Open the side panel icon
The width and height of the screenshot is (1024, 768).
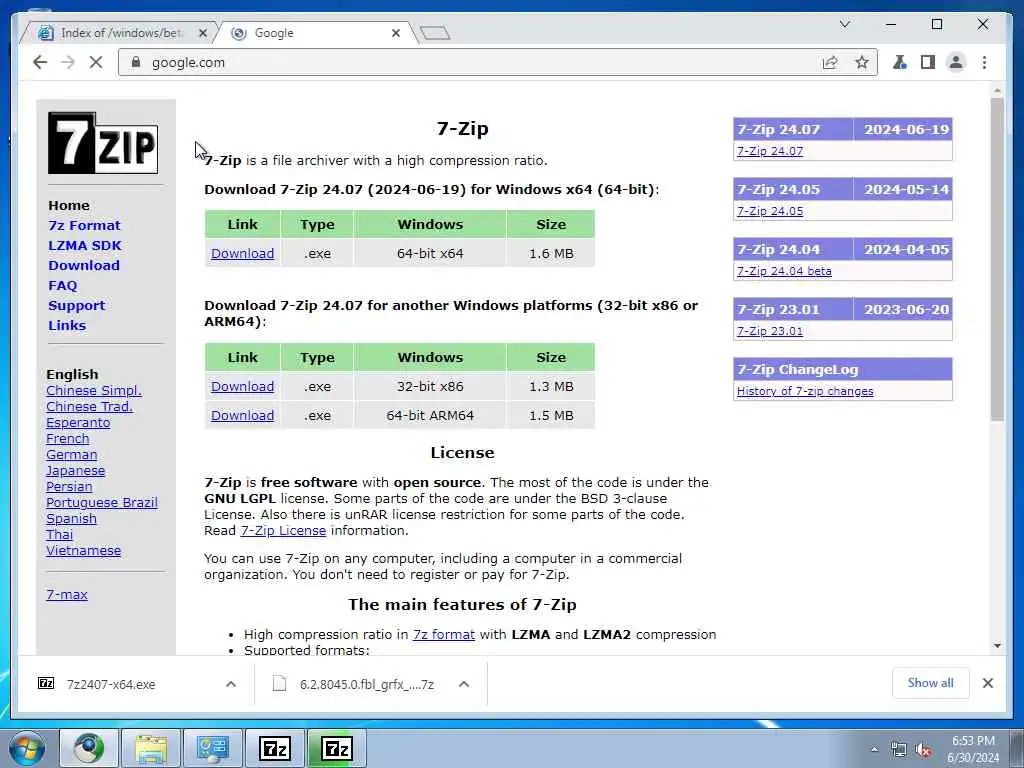pyautogui.click(x=928, y=62)
